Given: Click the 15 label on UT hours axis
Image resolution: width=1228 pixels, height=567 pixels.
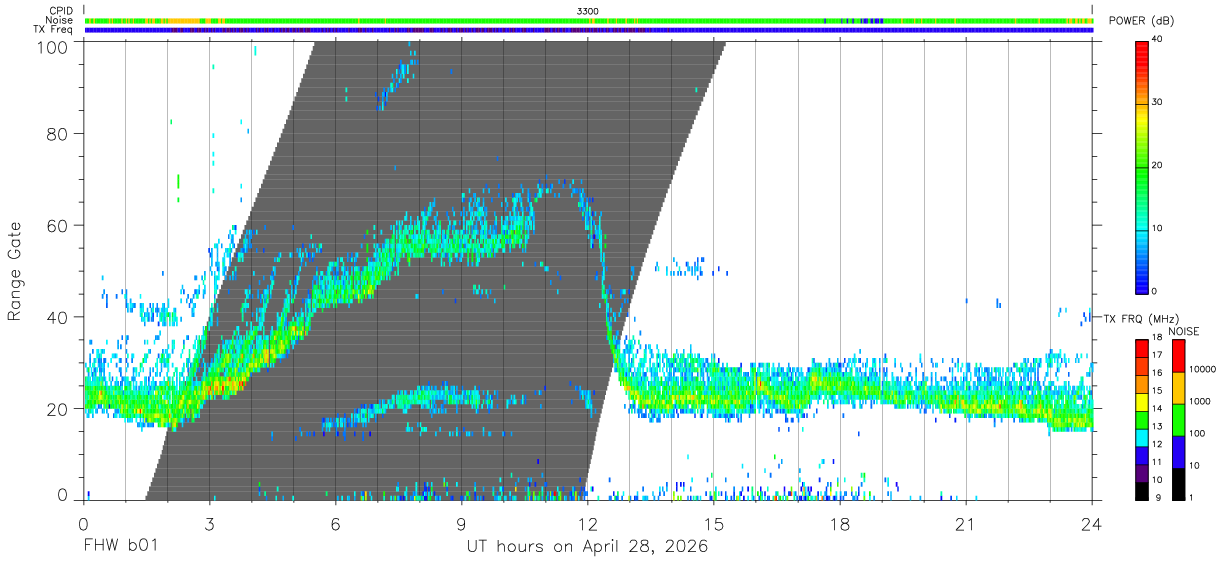Looking at the screenshot, I should click(714, 524).
